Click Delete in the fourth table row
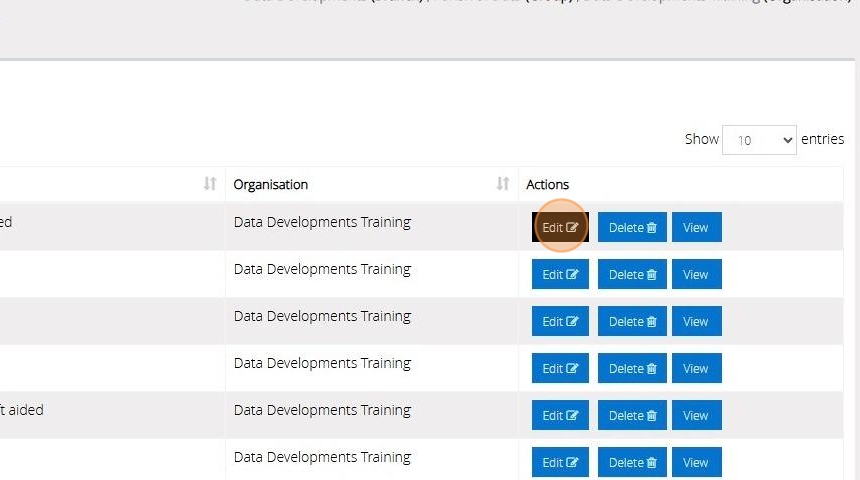The width and height of the screenshot is (860, 480). point(632,368)
